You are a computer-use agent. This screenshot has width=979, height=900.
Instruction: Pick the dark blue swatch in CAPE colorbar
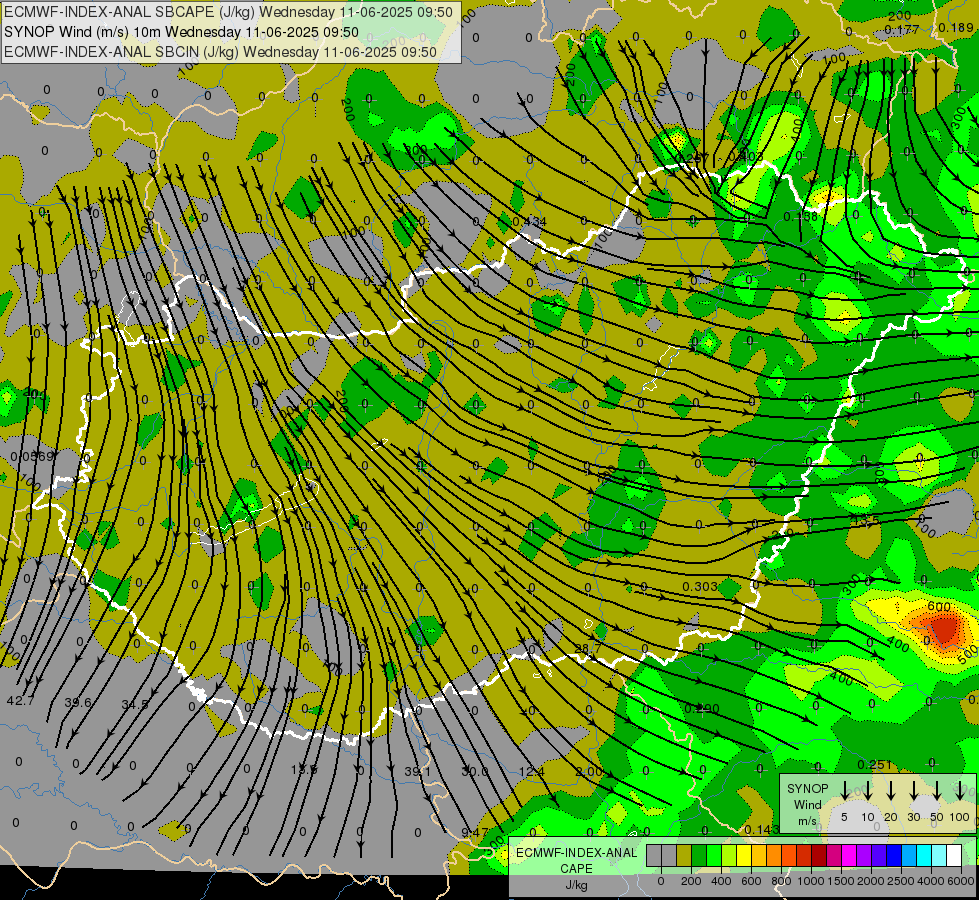(894, 856)
